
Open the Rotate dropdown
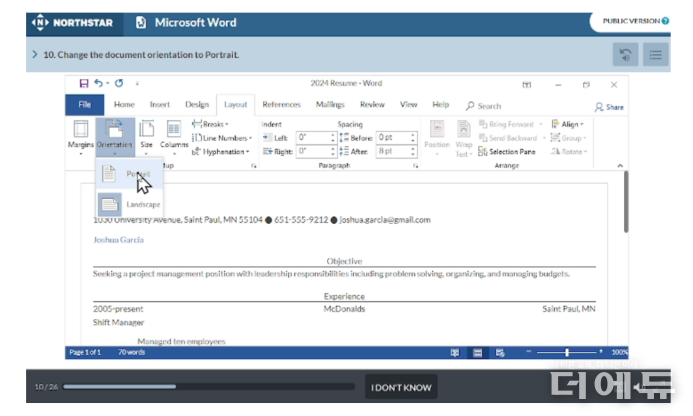(x=569, y=152)
